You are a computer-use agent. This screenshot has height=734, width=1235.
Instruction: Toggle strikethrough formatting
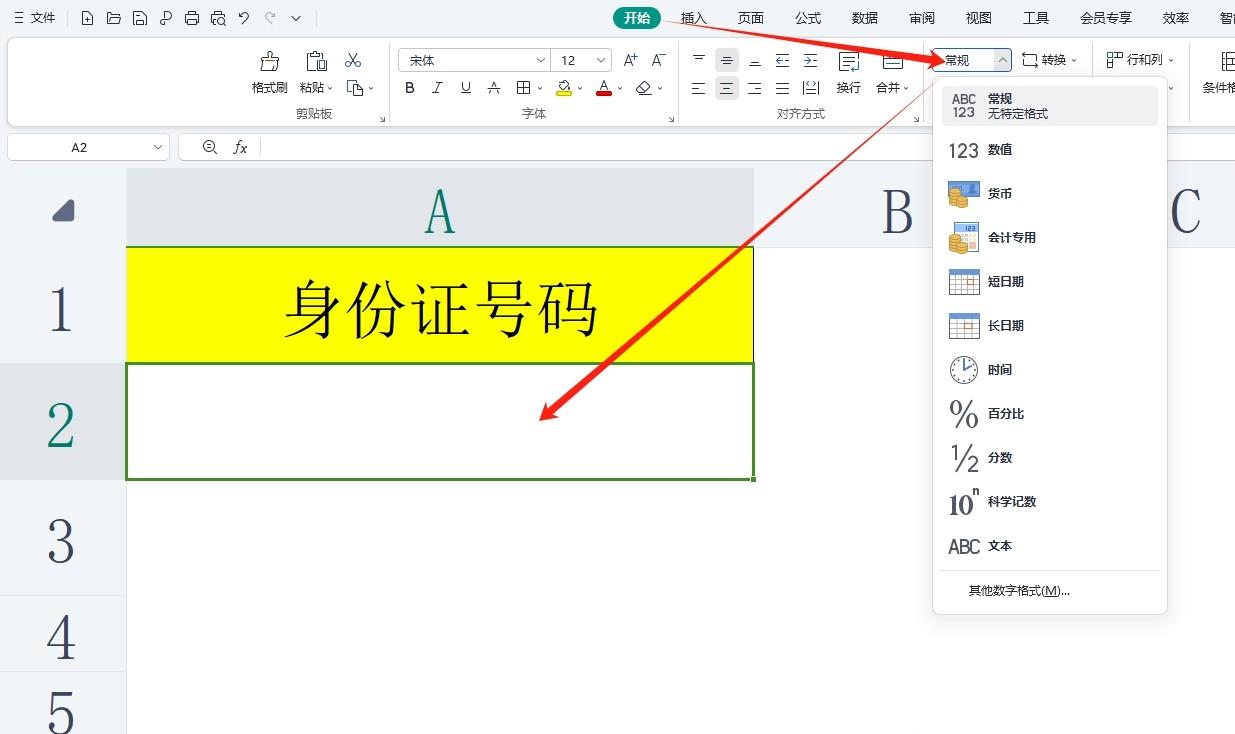(493, 88)
